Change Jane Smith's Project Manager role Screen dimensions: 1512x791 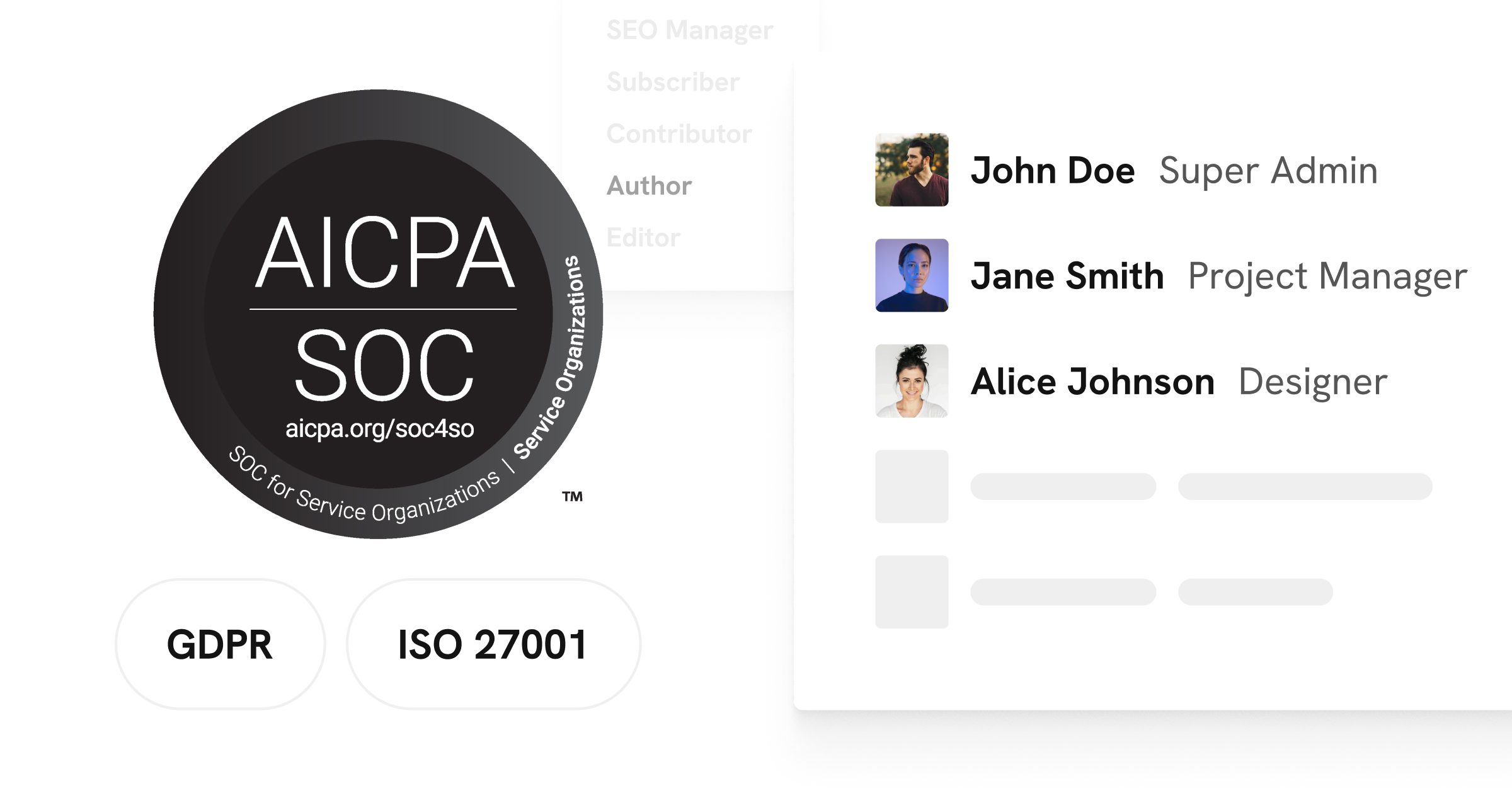coord(1327,276)
